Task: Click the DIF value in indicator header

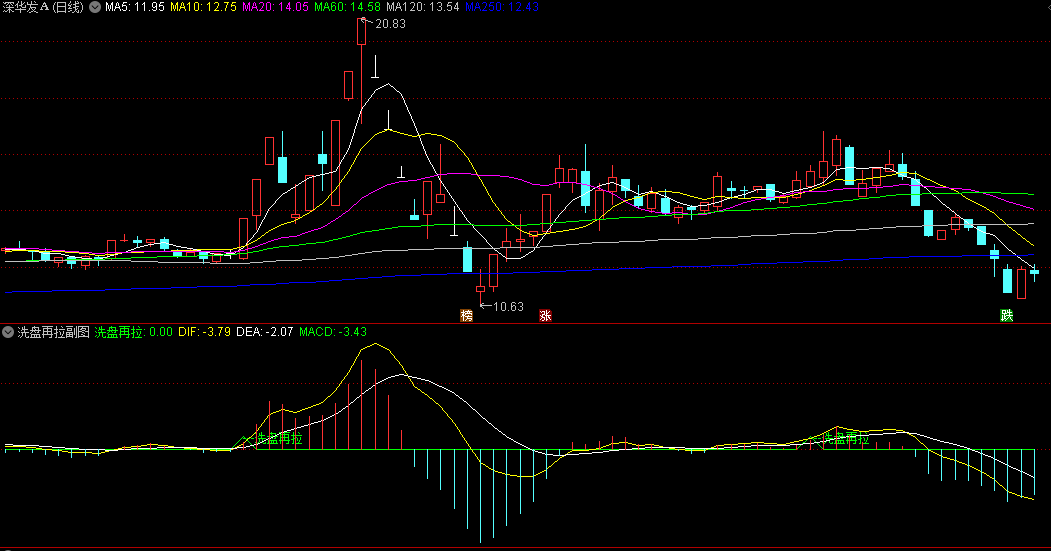Action: tap(204, 331)
